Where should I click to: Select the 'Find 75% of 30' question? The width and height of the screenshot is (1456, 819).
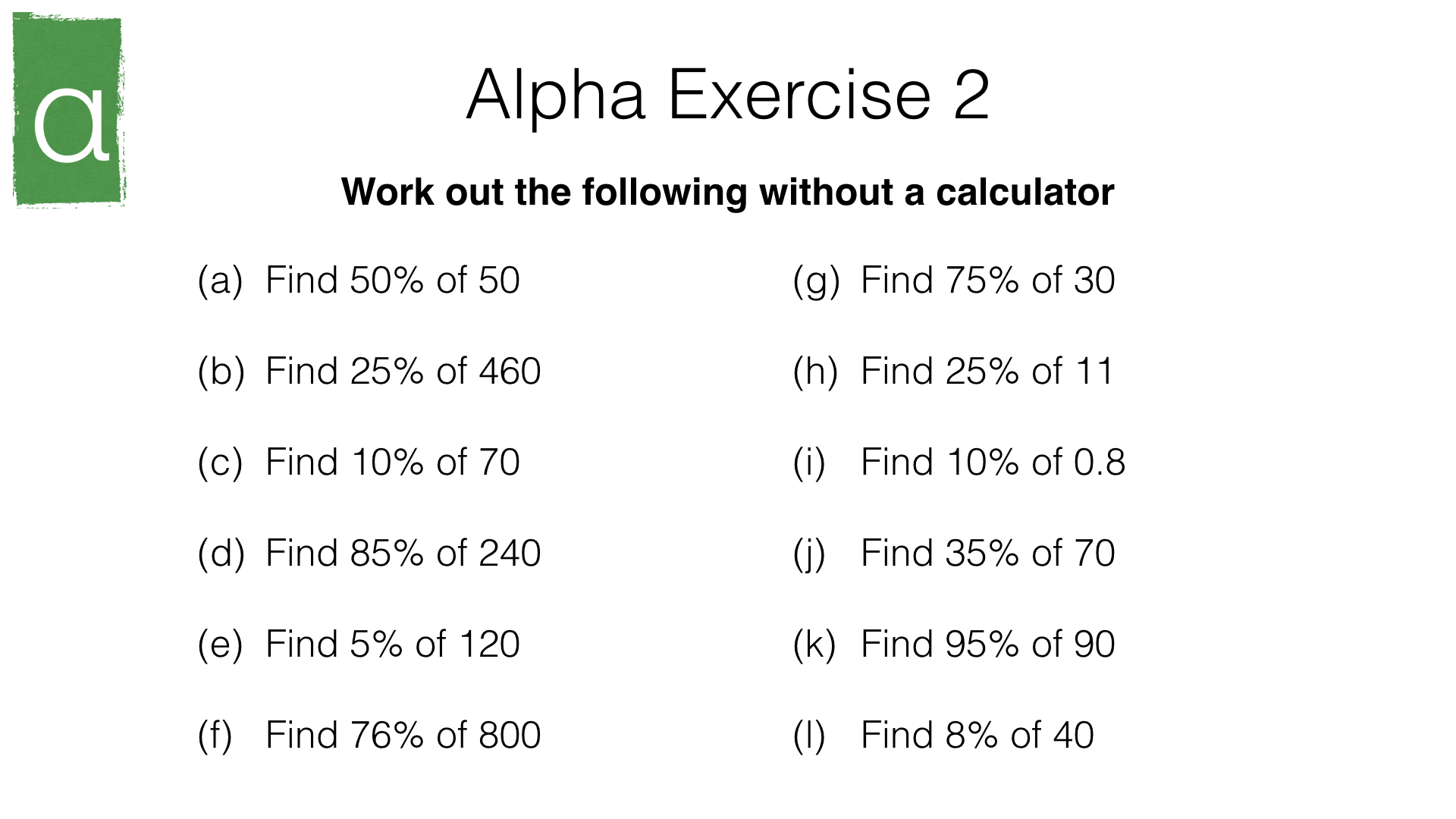pyautogui.click(x=987, y=281)
